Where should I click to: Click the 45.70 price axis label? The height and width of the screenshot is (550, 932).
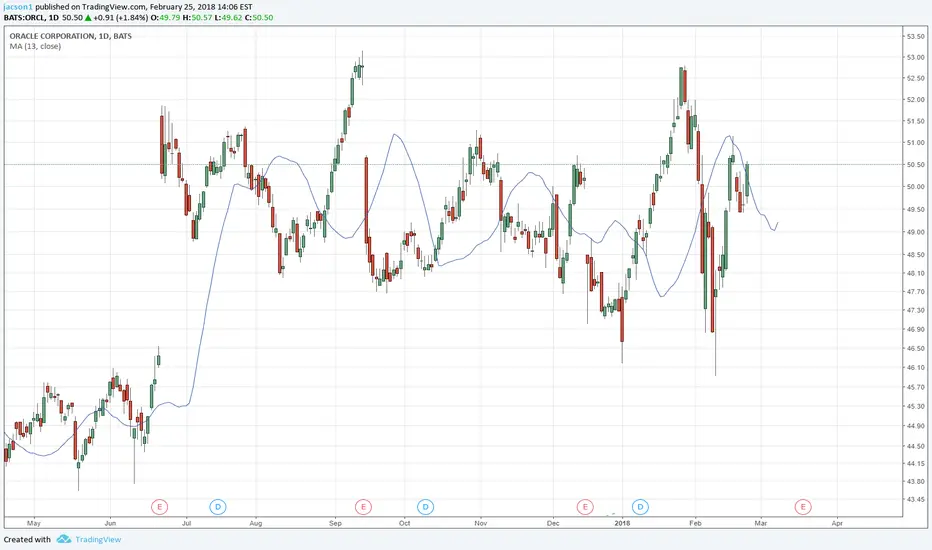[x=915, y=387]
